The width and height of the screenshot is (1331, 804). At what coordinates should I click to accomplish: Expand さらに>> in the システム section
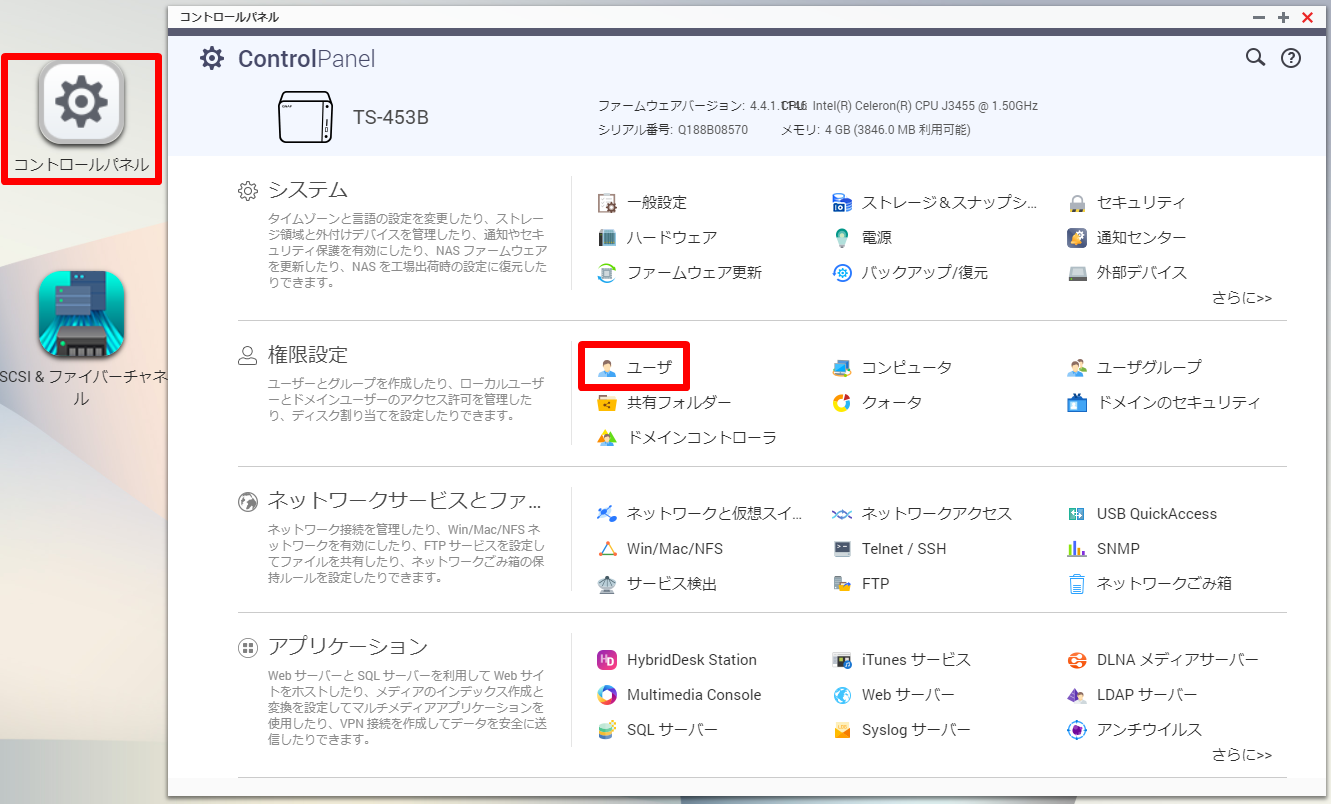(x=1242, y=298)
